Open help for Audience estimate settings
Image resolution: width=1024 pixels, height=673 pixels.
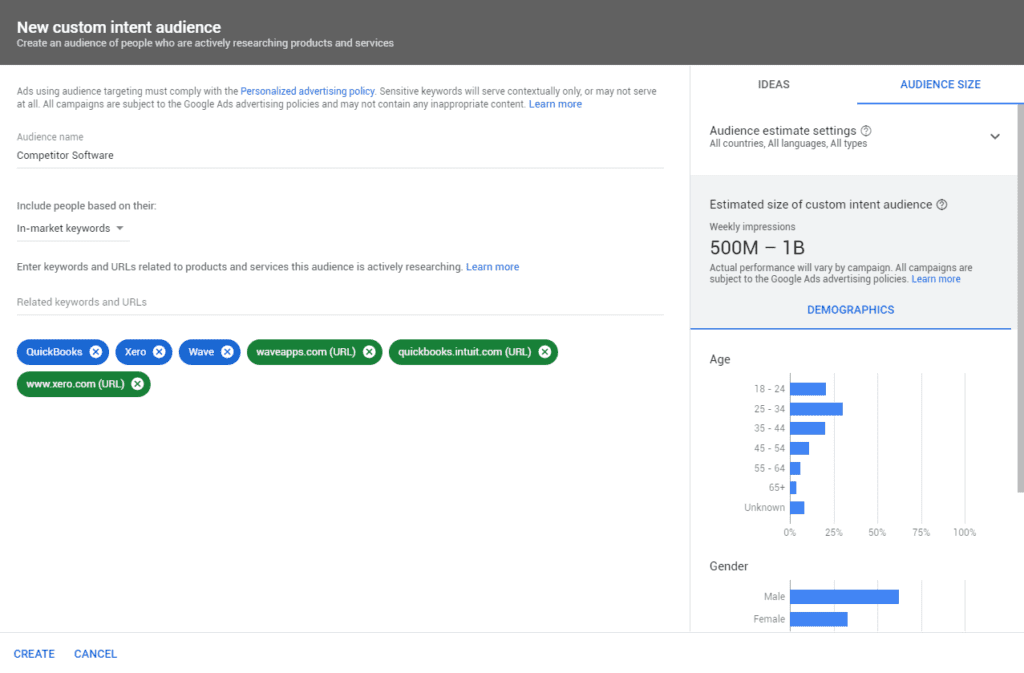866,131
